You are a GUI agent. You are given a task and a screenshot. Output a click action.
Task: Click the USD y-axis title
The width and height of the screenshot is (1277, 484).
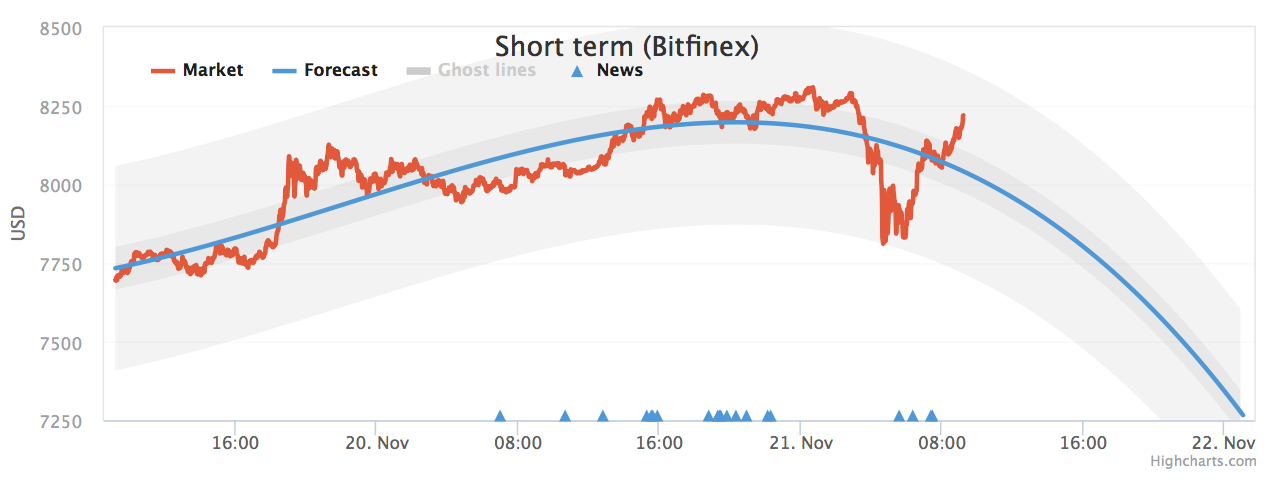(x=18, y=224)
